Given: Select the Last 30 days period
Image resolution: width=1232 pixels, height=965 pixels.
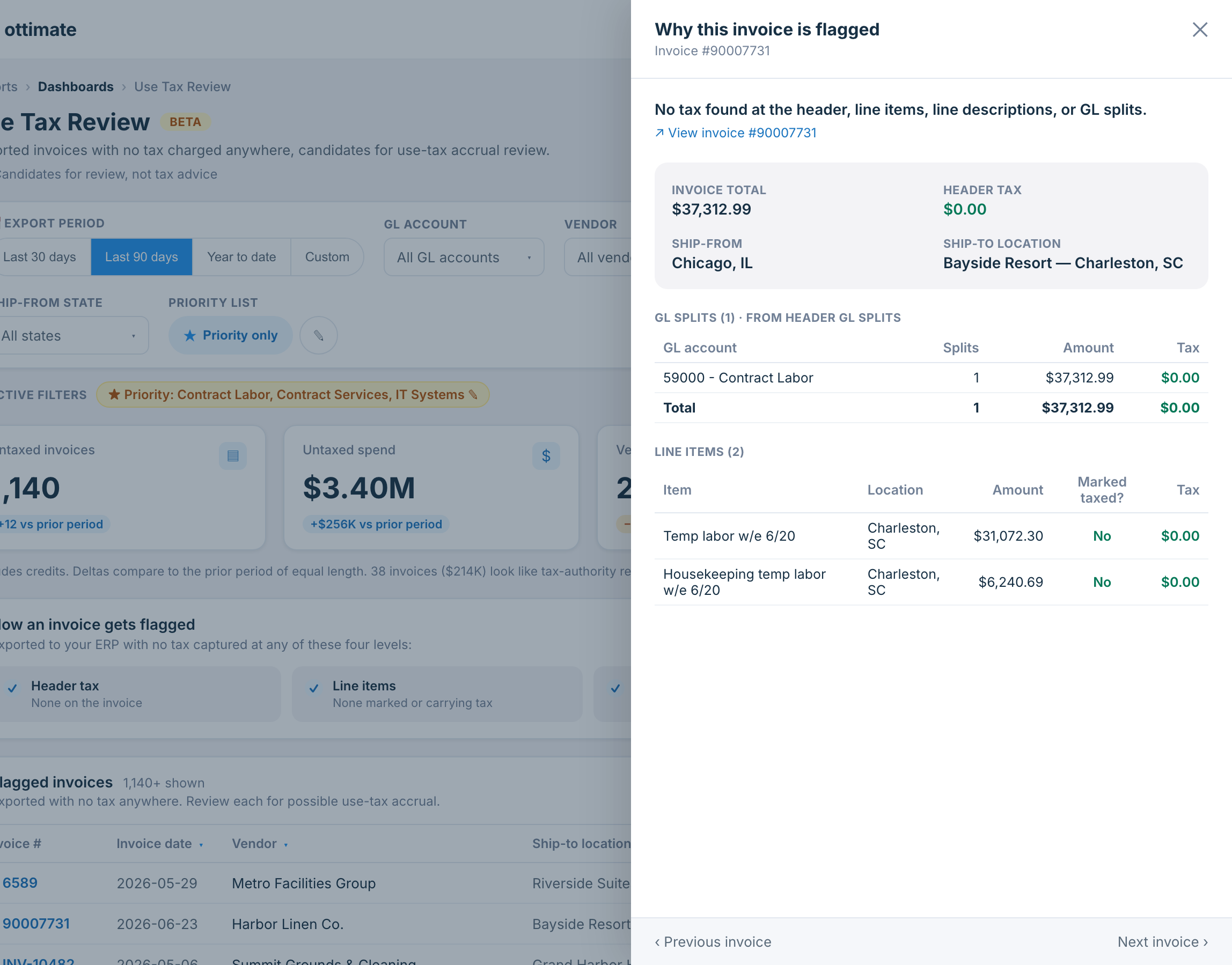Looking at the screenshot, I should [40, 257].
